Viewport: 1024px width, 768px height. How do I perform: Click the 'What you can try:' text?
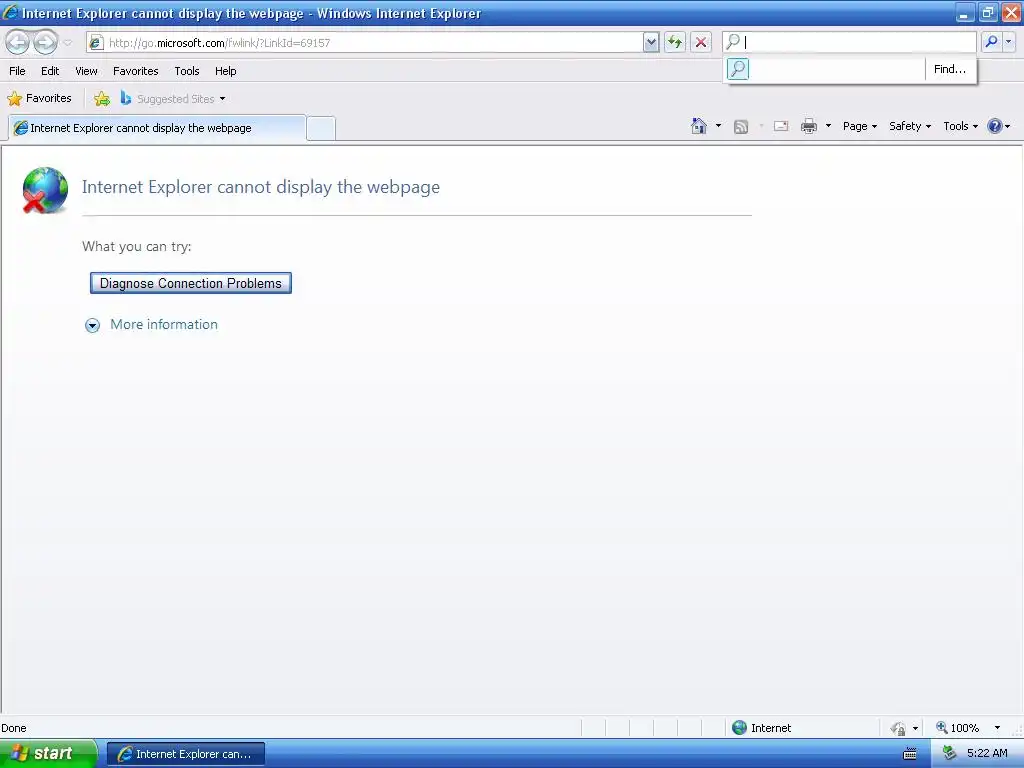pos(136,247)
